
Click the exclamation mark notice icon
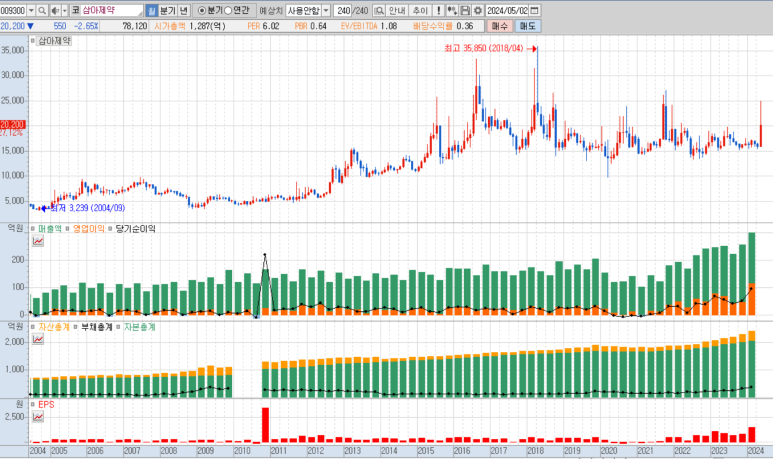439,10
